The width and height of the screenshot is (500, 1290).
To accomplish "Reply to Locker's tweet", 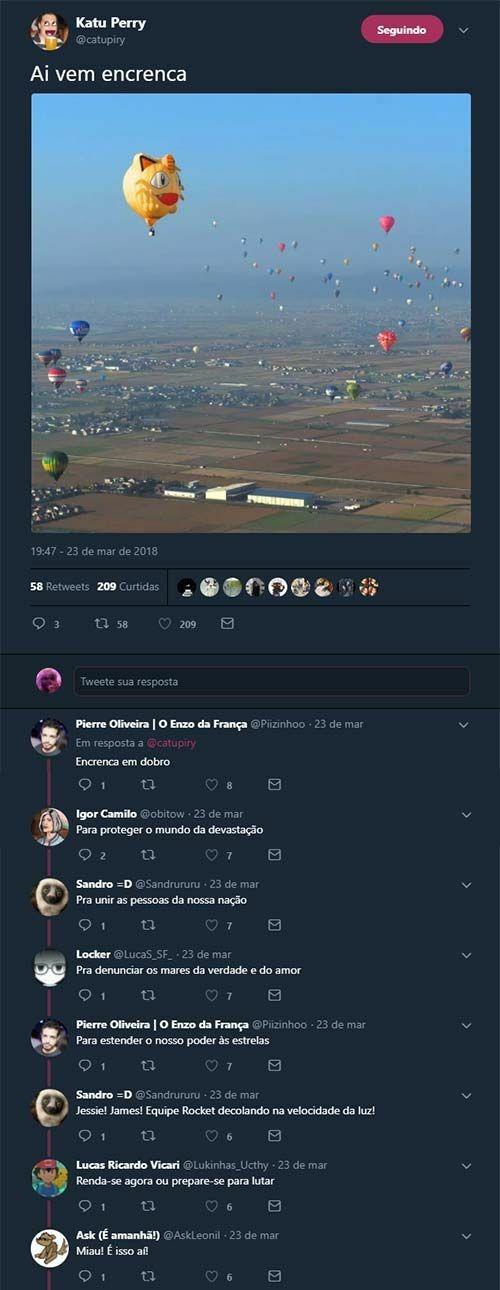I will coord(84,995).
